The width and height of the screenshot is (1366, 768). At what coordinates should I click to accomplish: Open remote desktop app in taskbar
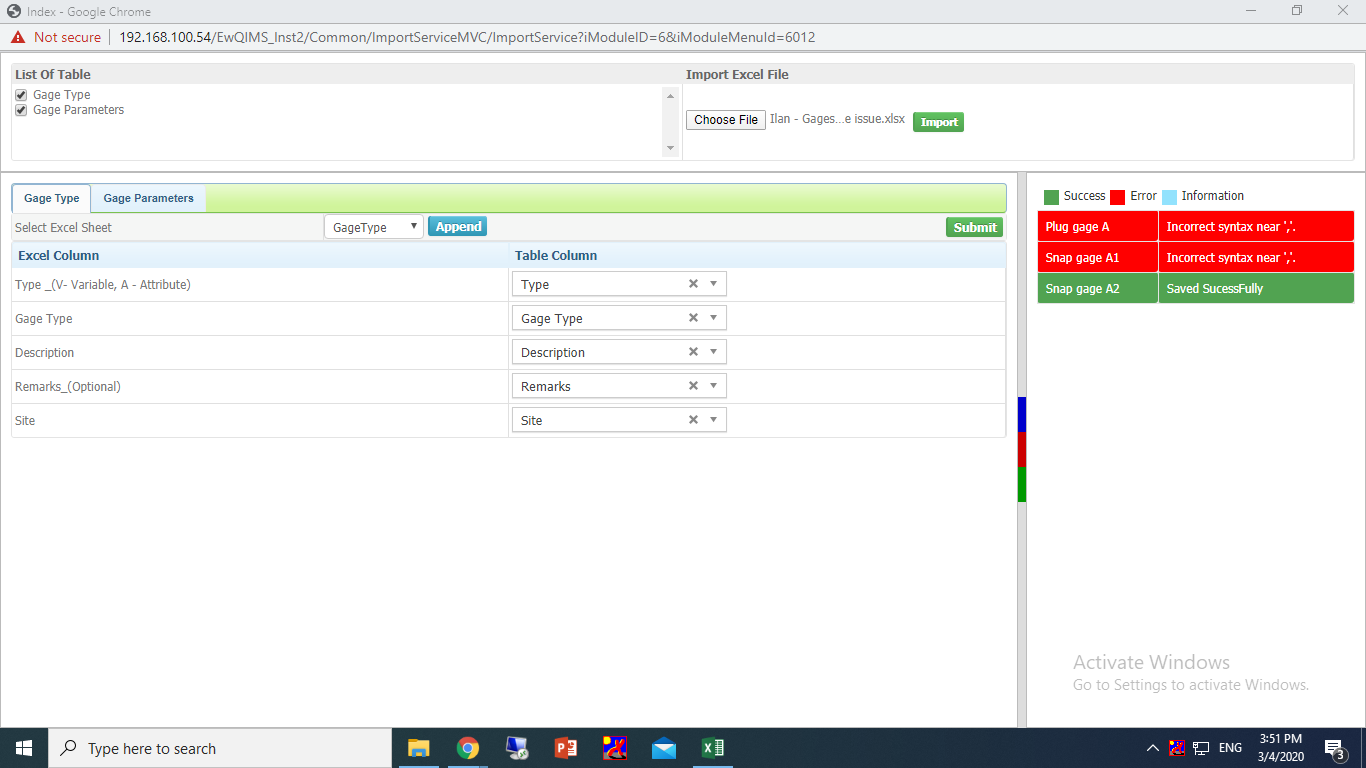[x=517, y=748]
